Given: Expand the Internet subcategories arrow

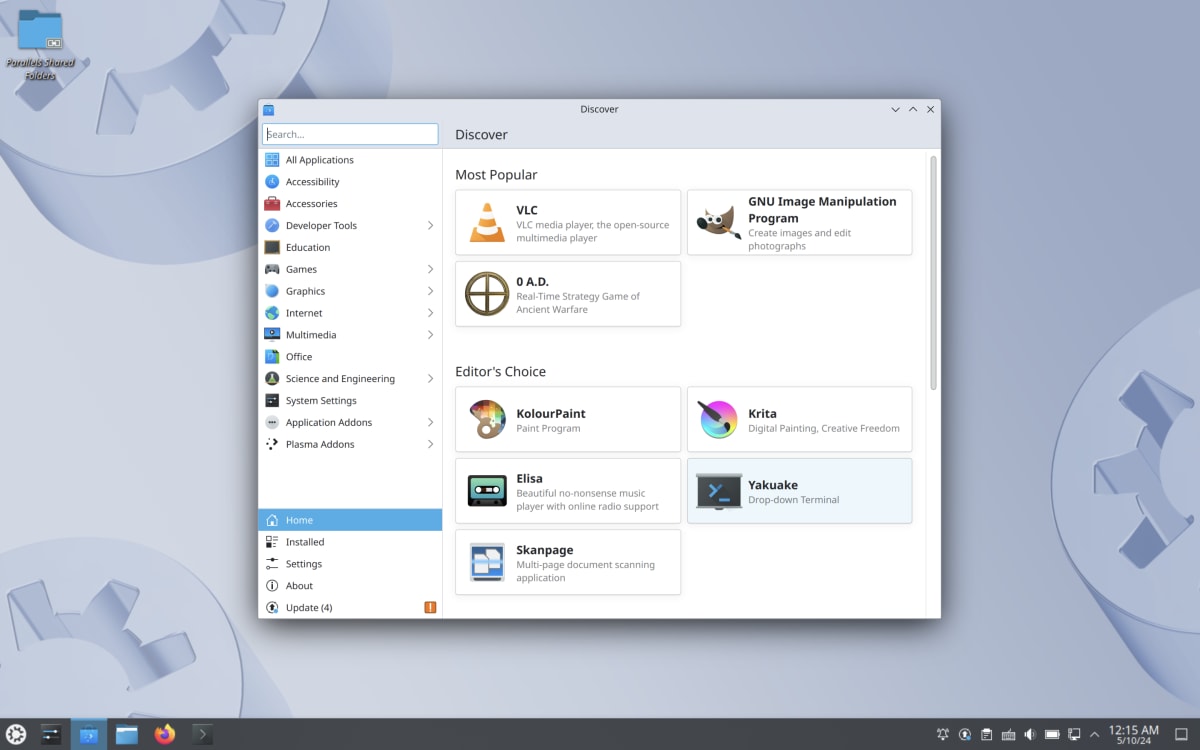Looking at the screenshot, I should coord(430,313).
